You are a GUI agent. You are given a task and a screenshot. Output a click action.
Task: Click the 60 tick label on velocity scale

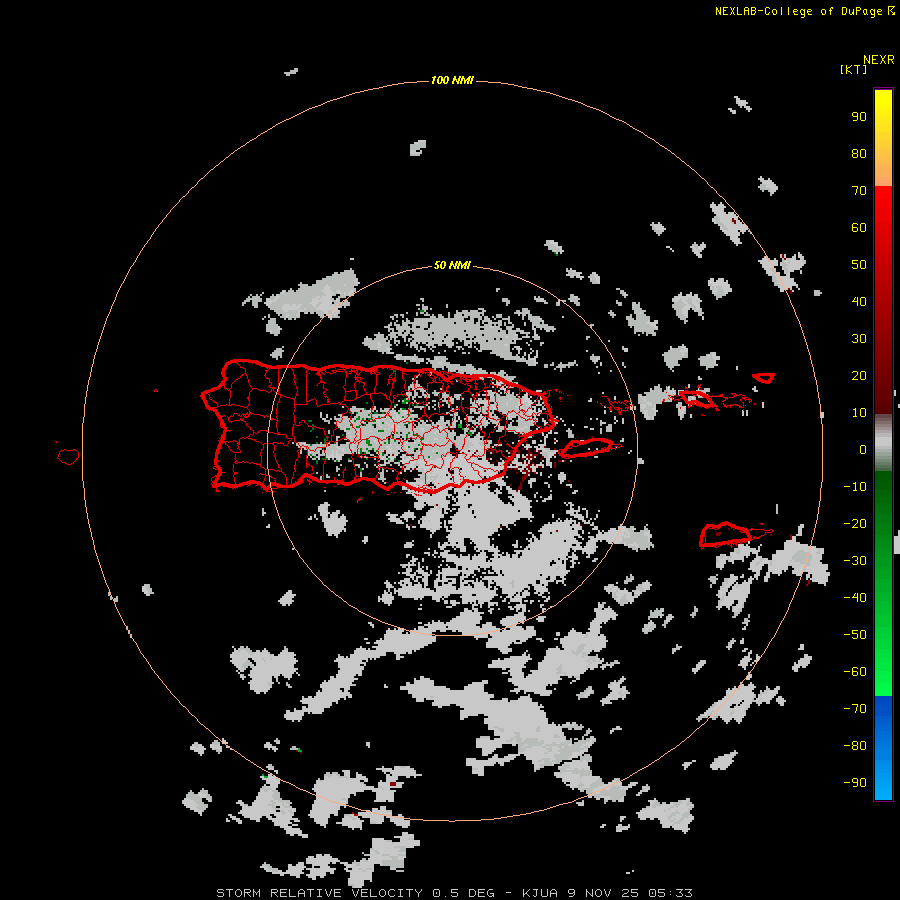tap(859, 227)
